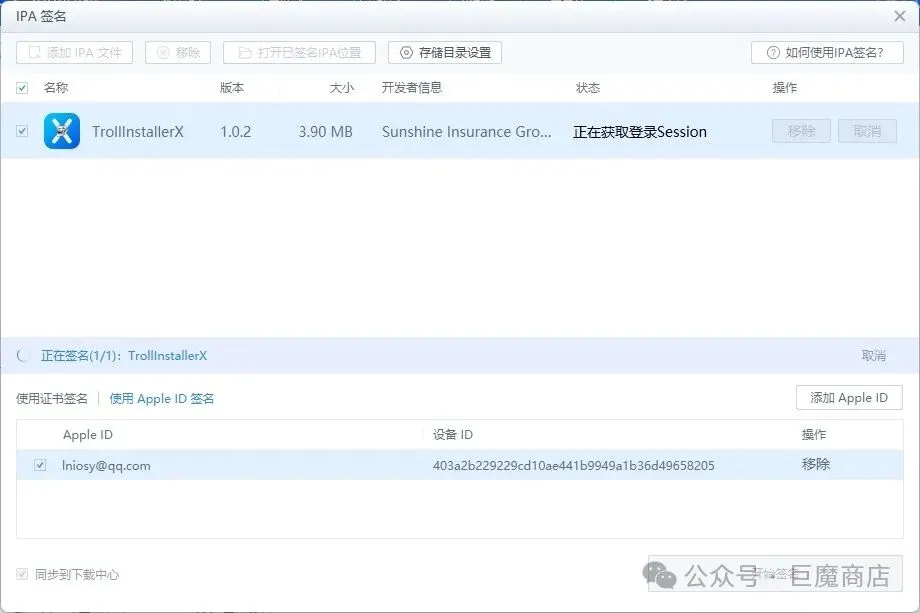Switch to 使用 Apple ID 签名 tab

click(161, 399)
